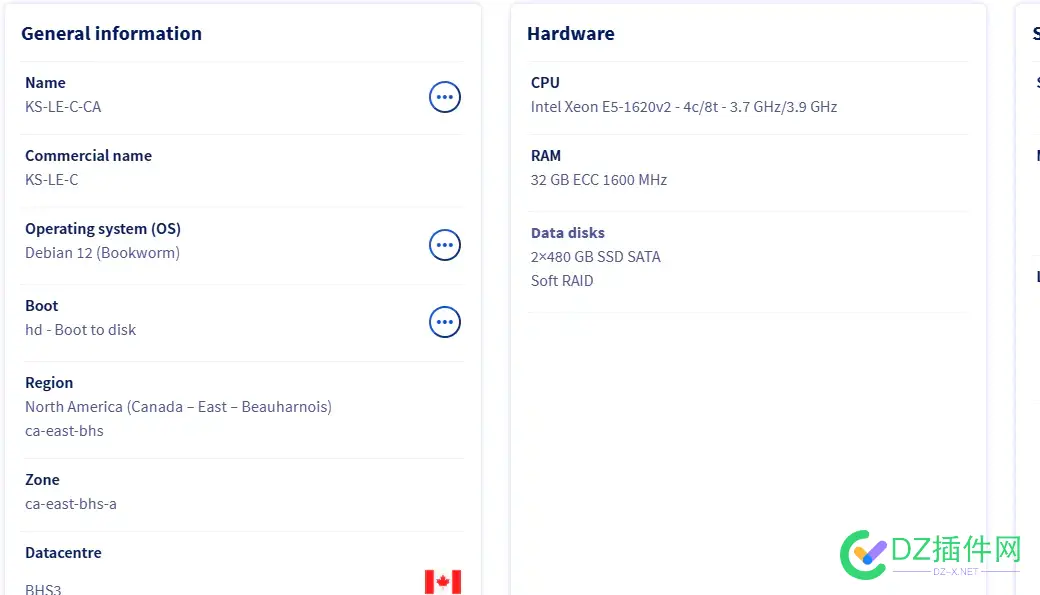Open the Boot options ellipsis menu

[x=445, y=322]
